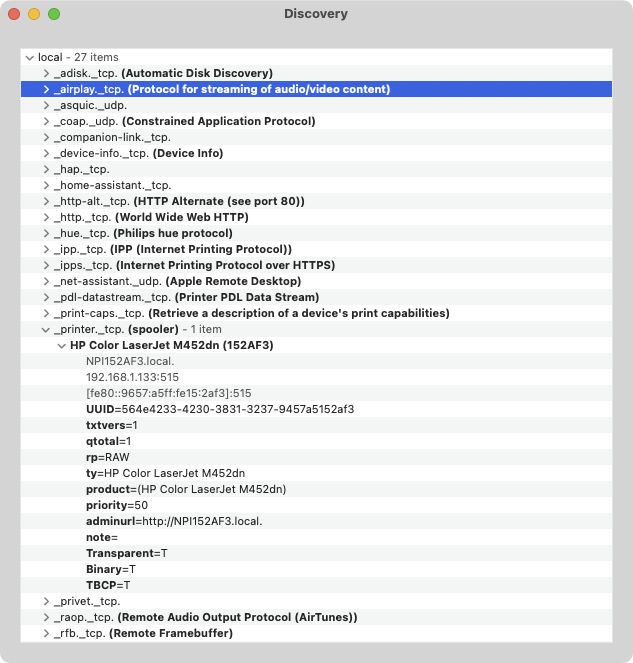Minimize the Discovery window
This screenshot has height=663, width=633.
[34, 14]
